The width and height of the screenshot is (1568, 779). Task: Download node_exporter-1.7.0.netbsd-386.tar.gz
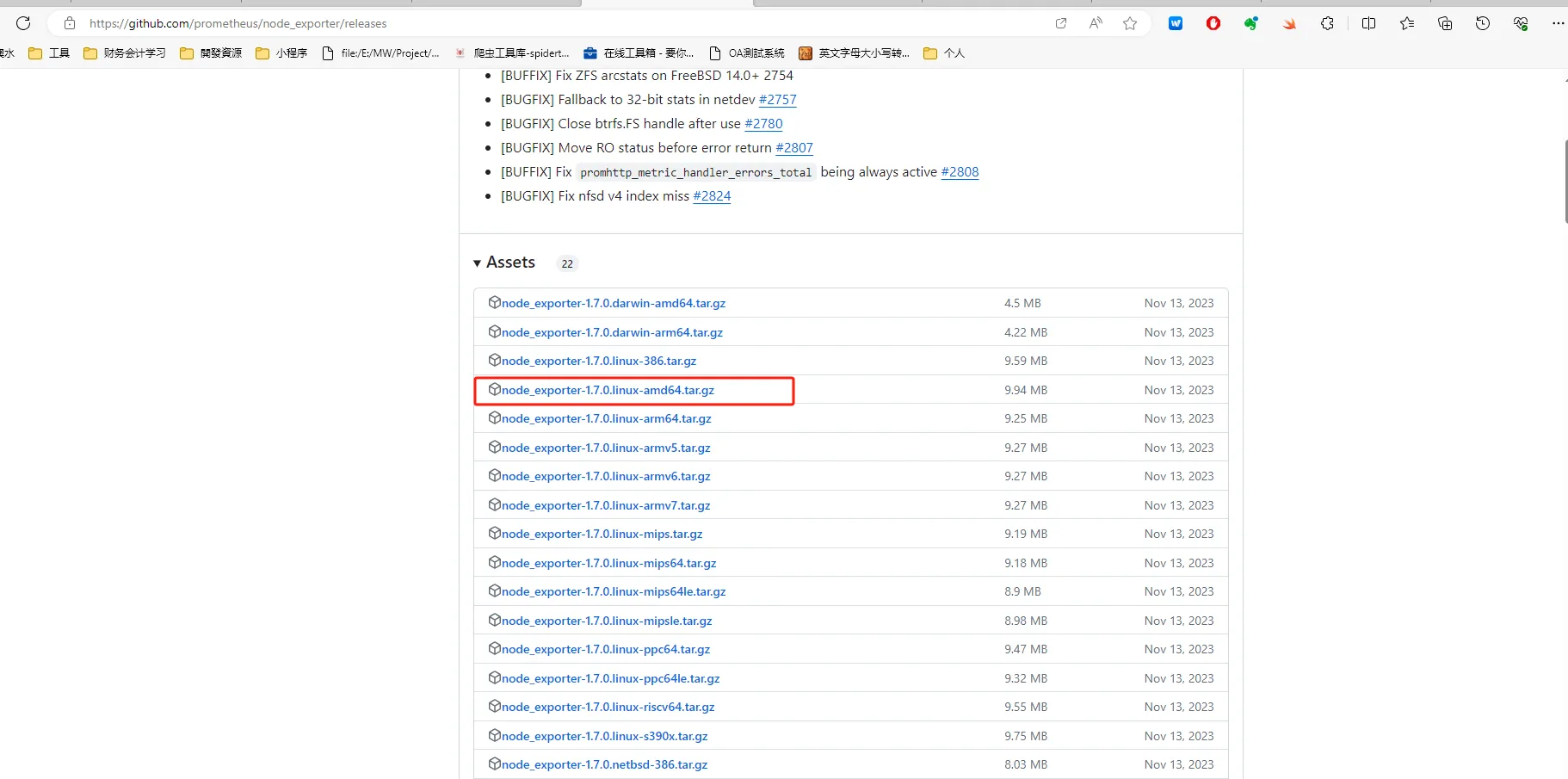(605, 764)
